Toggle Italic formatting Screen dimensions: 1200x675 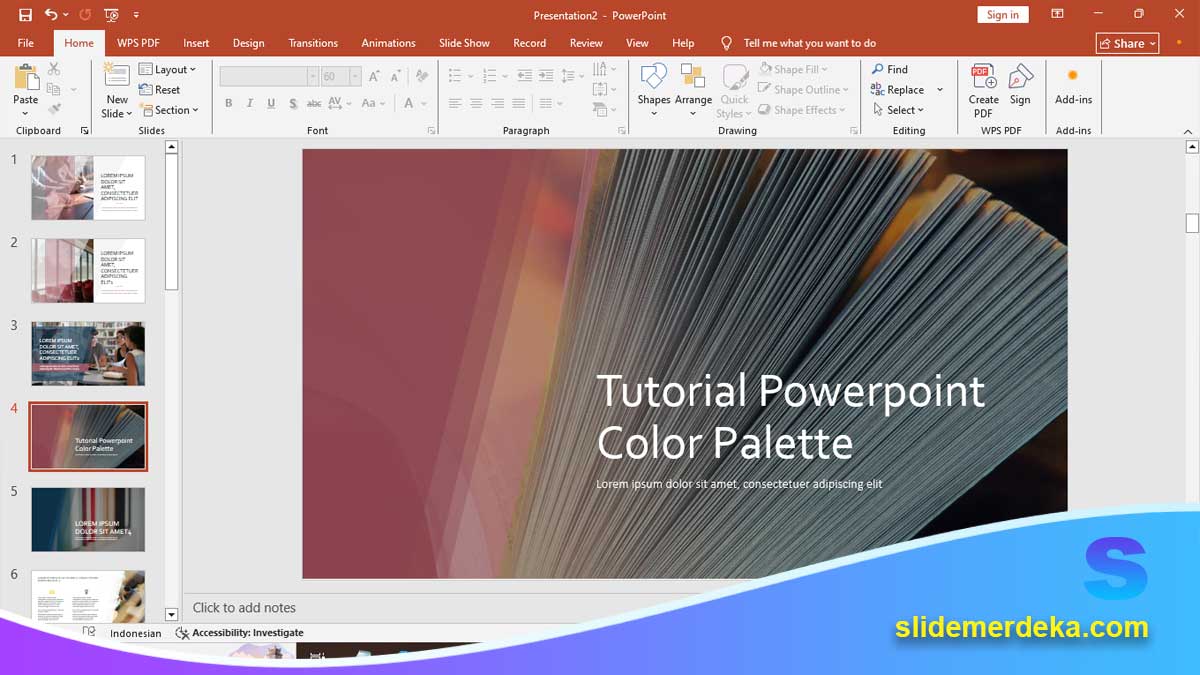click(x=250, y=103)
